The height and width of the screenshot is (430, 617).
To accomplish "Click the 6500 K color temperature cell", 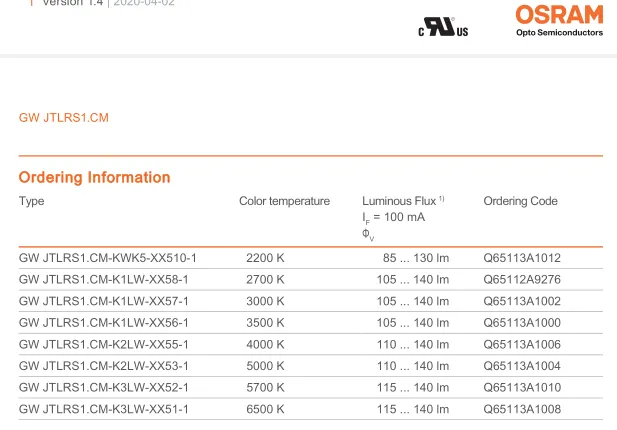I will pyautogui.click(x=265, y=410).
